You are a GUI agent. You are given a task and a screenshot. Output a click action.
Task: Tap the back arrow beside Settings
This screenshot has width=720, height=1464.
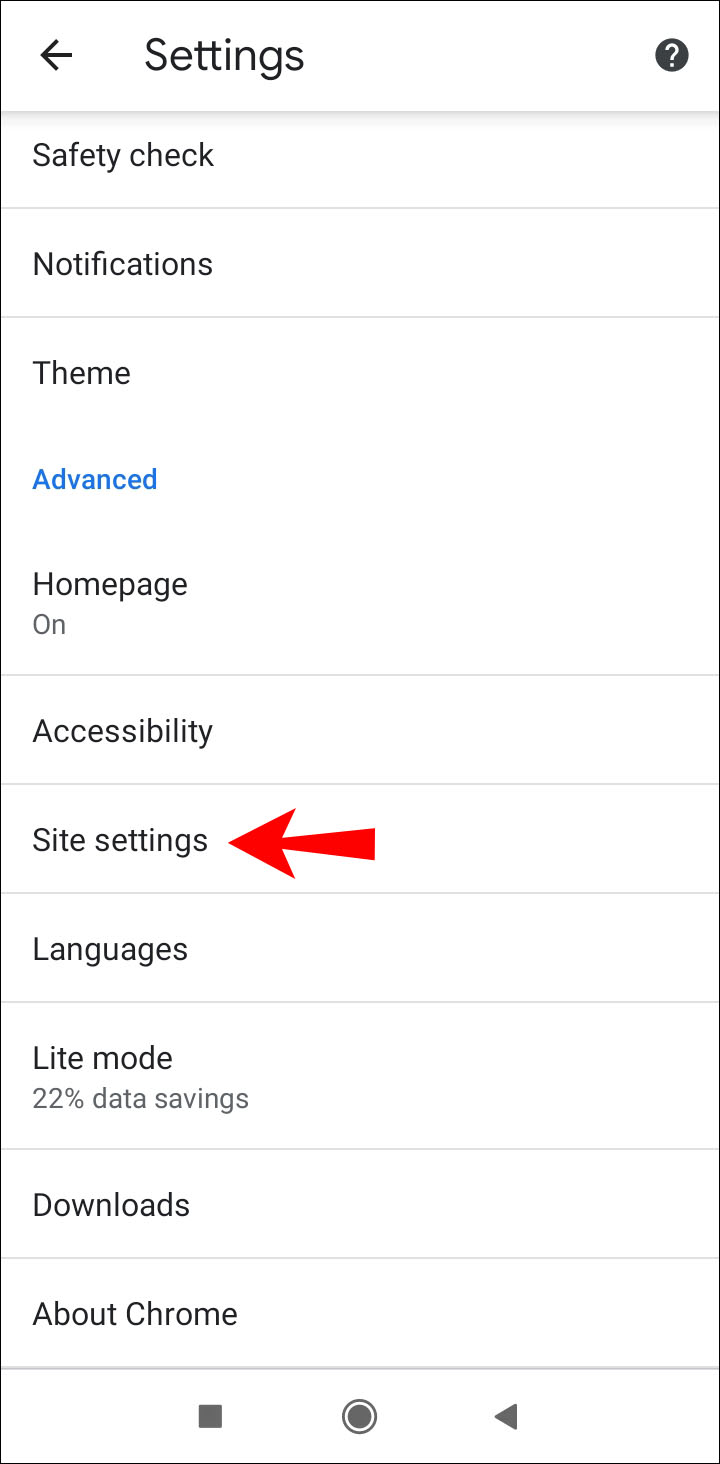56,55
